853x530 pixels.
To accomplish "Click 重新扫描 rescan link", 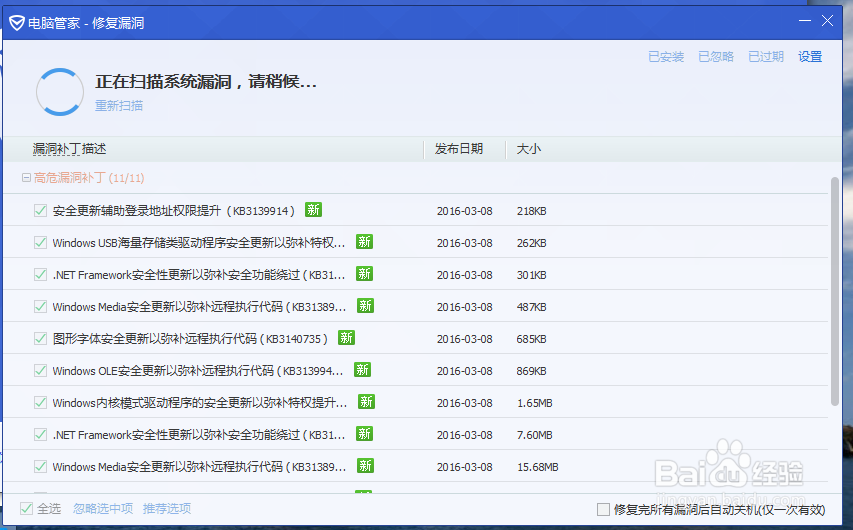I will tap(119, 106).
